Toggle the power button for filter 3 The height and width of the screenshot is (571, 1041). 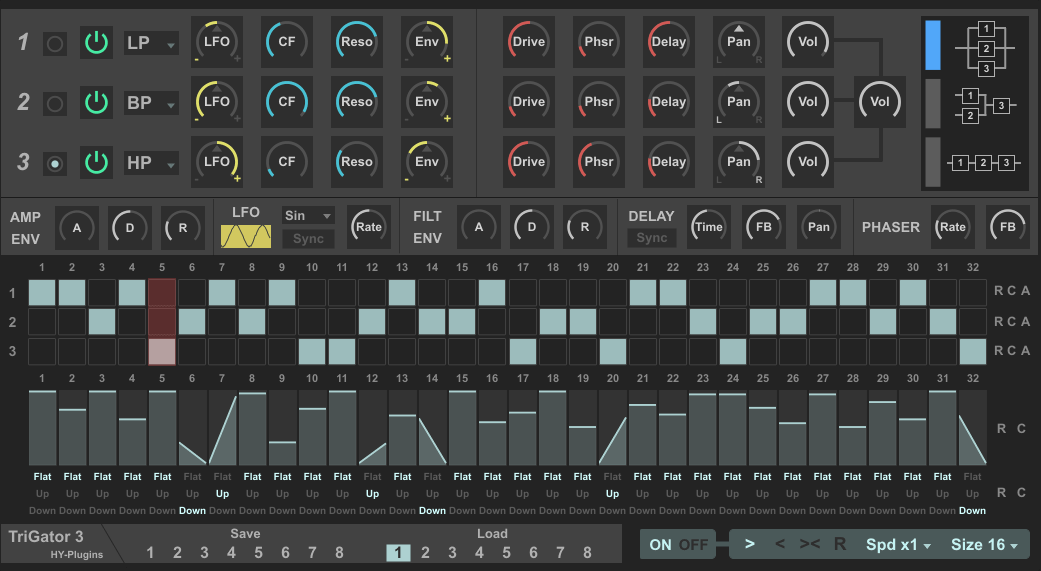[x=96, y=162]
